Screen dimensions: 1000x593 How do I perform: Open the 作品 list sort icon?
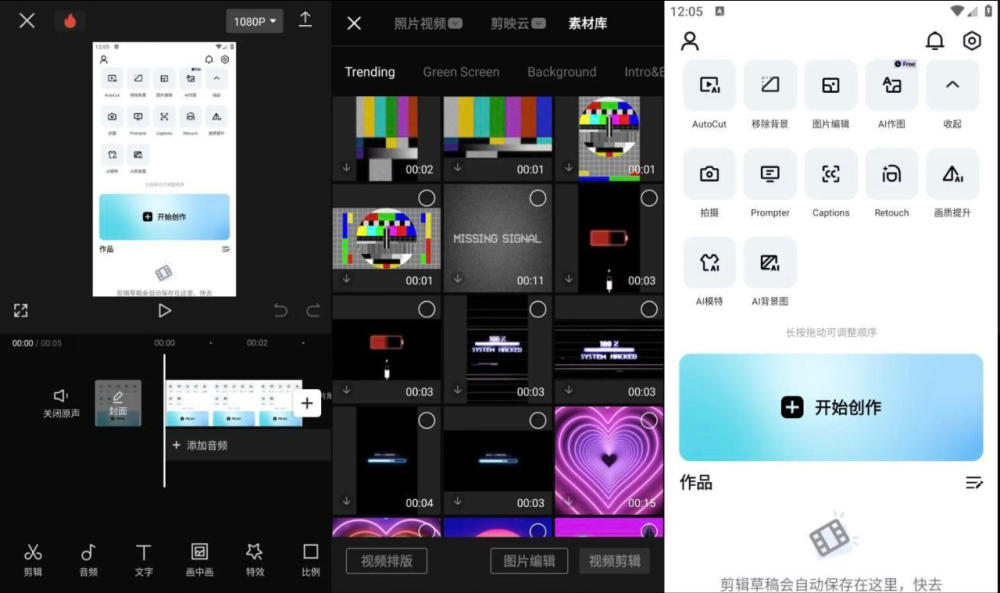tap(973, 483)
